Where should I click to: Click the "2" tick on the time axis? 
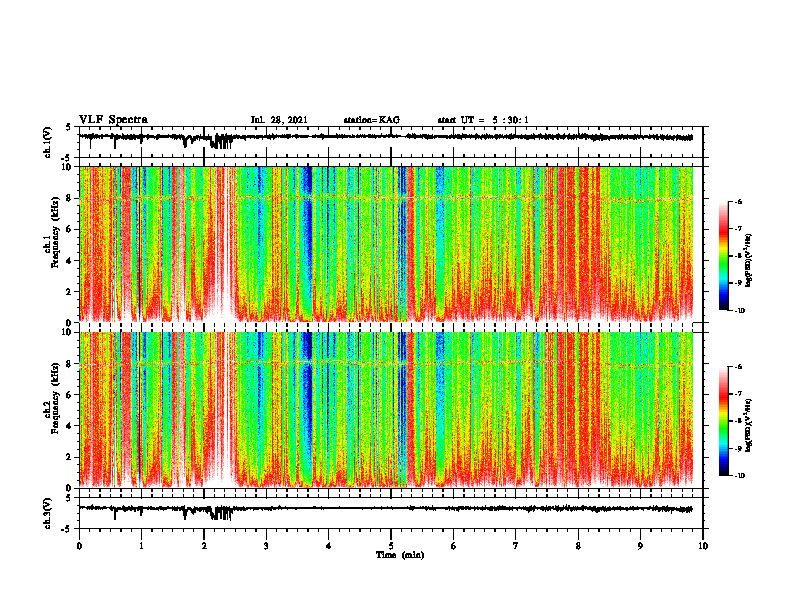(x=204, y=546)
